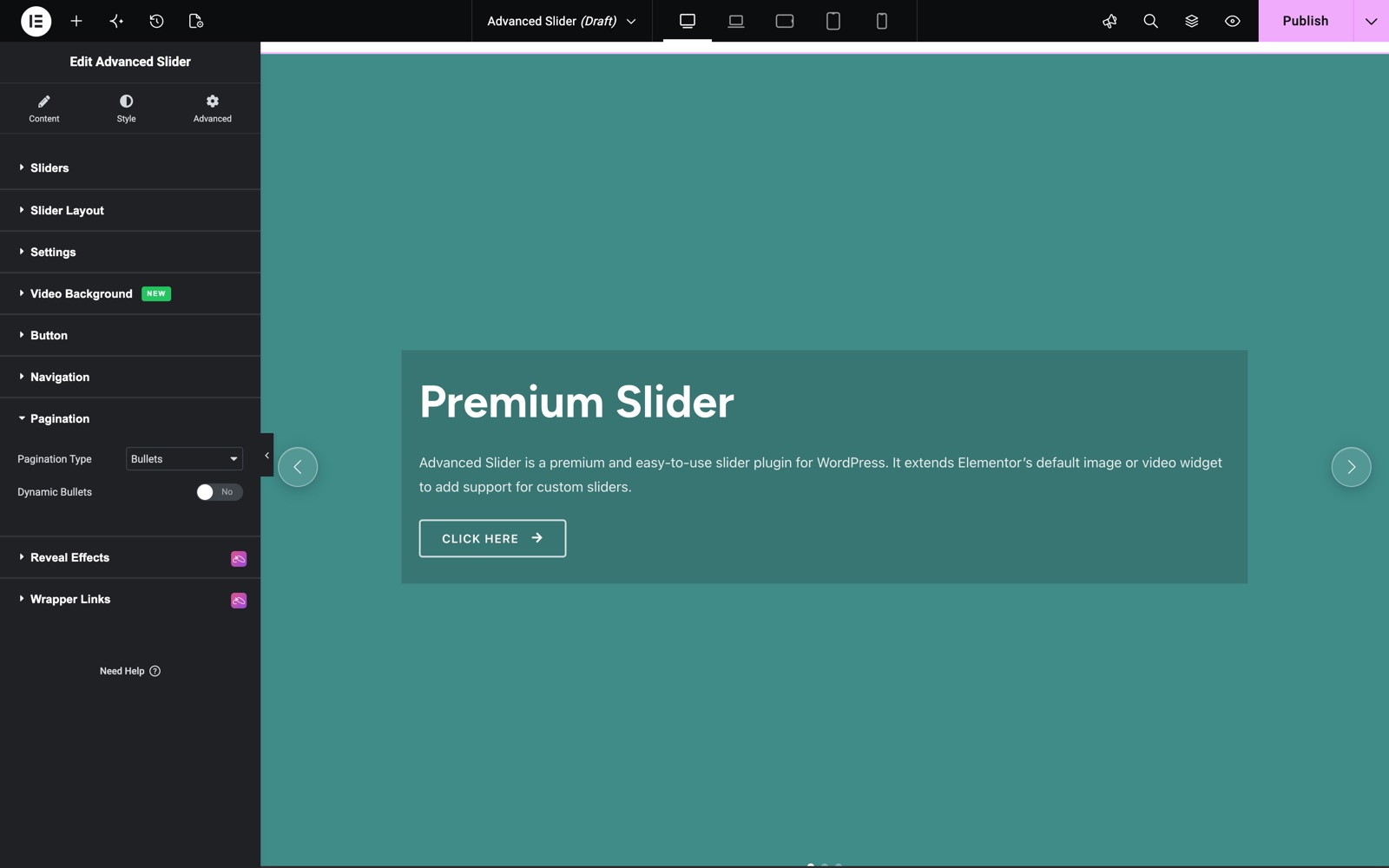Switch to Mobile device view
The height and width of the screenshot is (868, 1389).
click(x=882, y=21)
